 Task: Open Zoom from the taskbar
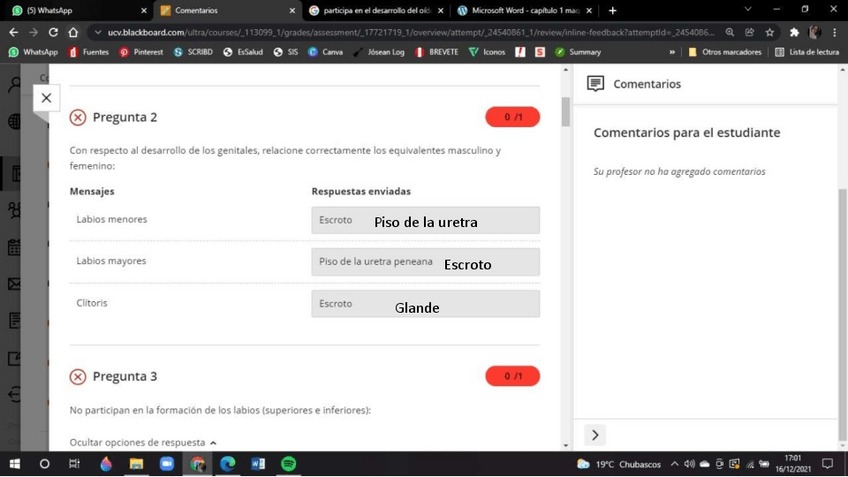coord(167,464)
